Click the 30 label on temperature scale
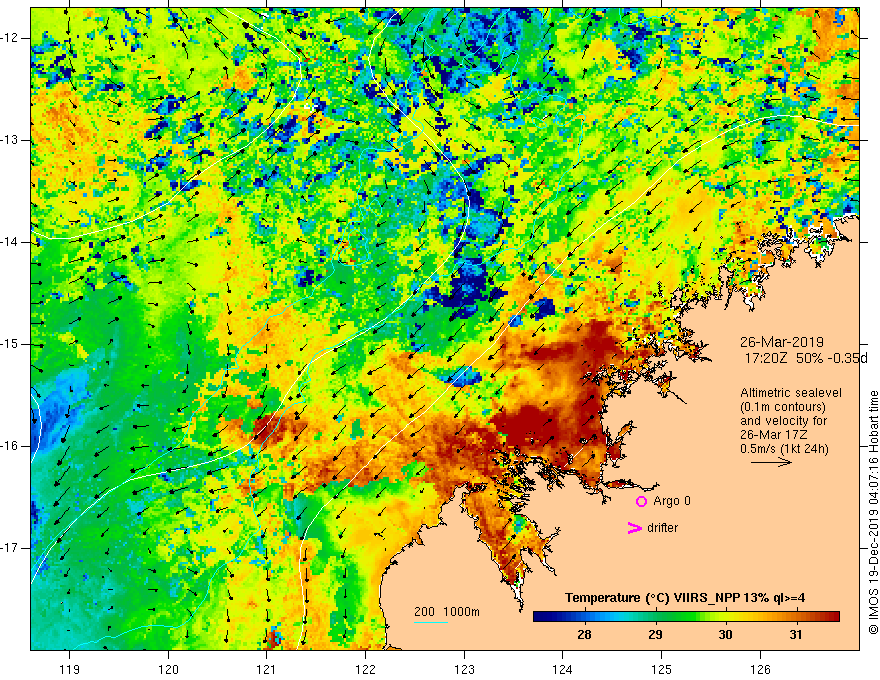 pos(725,635)
